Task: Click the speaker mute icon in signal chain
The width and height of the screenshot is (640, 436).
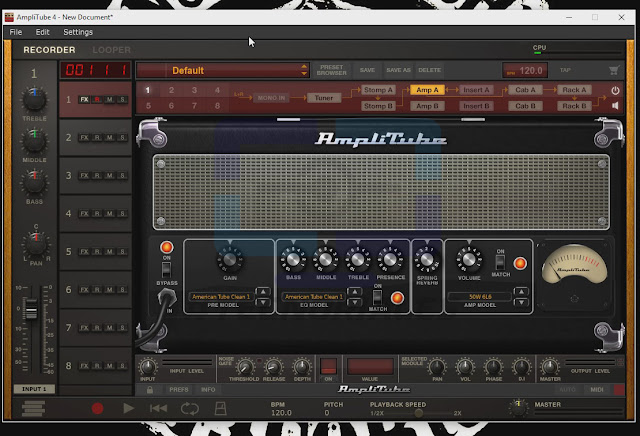Action: [615, 106]
